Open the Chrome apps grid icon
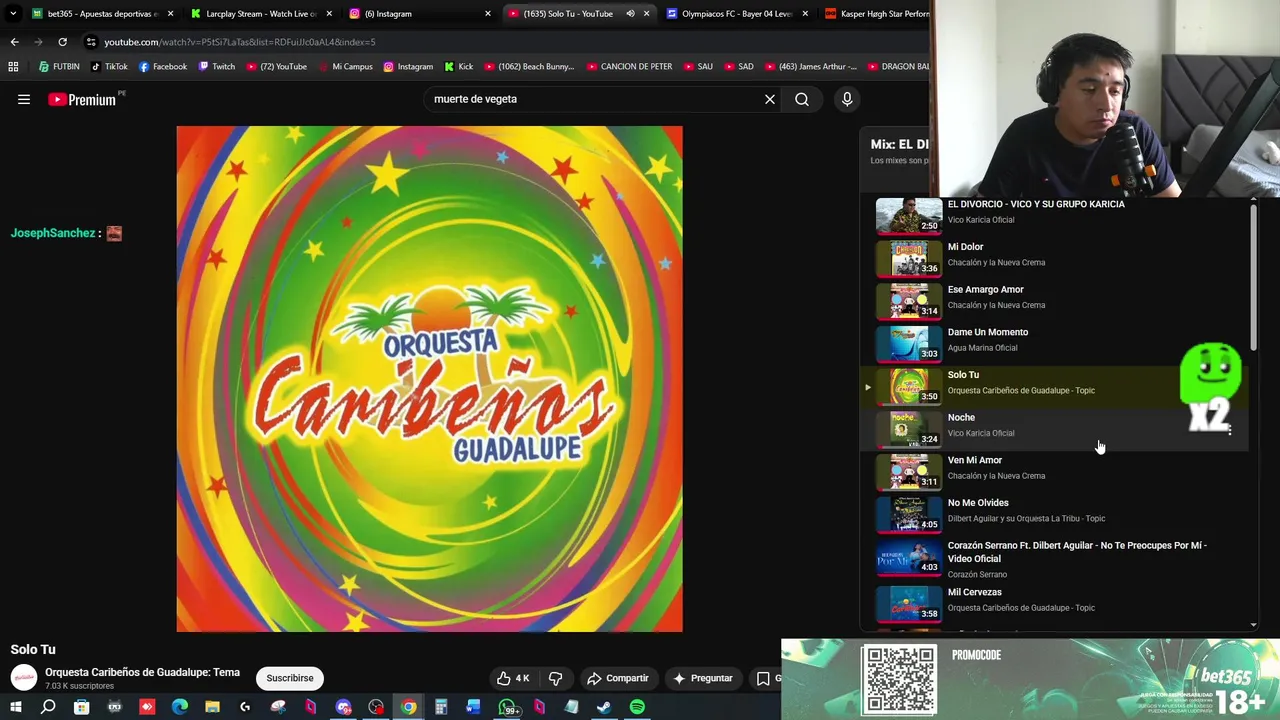This screenshot has width=1280, height=720. pos(13,67)
